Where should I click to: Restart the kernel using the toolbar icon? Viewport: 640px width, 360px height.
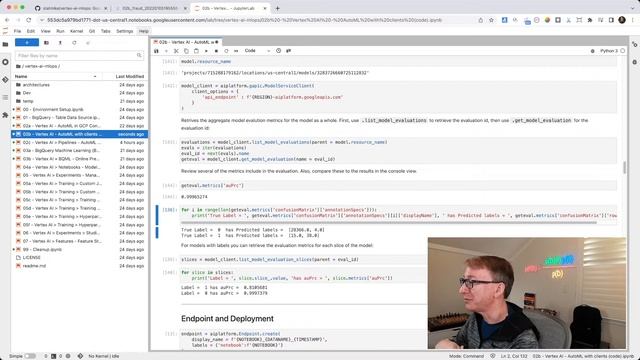point(226,51)
